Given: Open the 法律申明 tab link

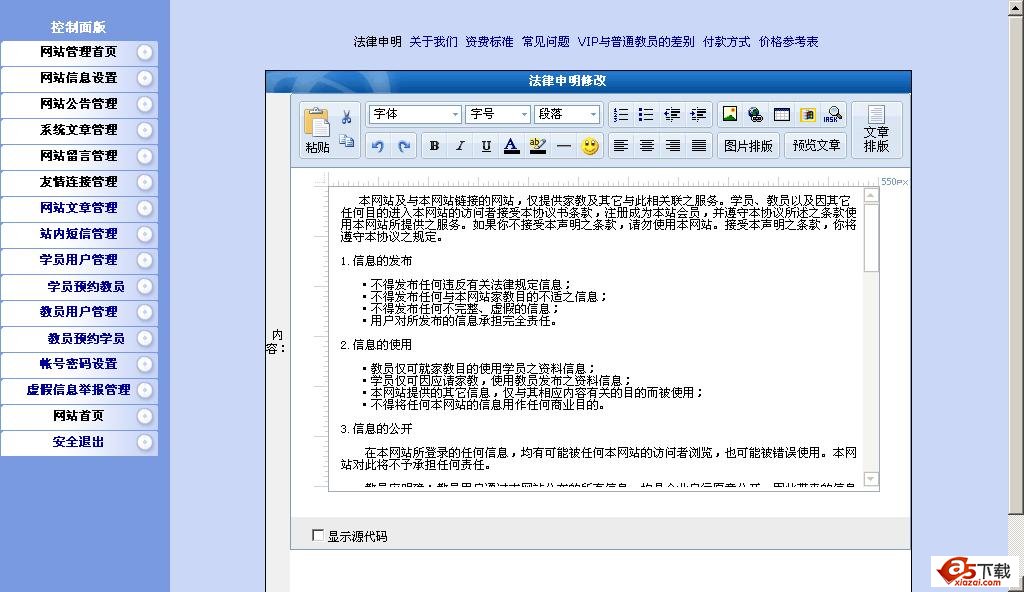Looking at the screenshot, I should click(377, 42).
